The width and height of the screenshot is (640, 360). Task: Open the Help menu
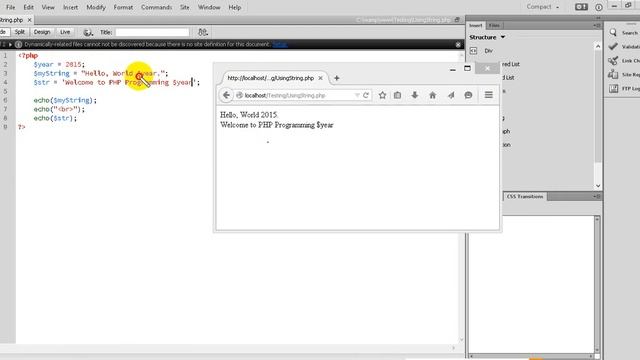pyautogui.click(x=235, y=7)
